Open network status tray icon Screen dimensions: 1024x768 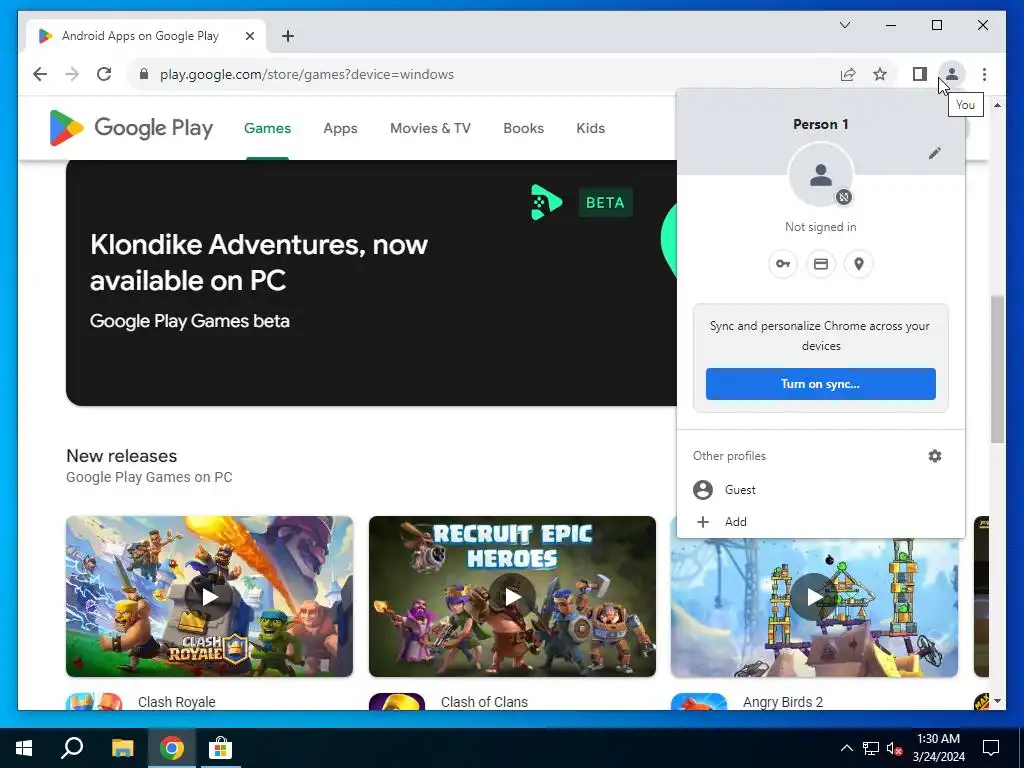[x=871, y=748]
